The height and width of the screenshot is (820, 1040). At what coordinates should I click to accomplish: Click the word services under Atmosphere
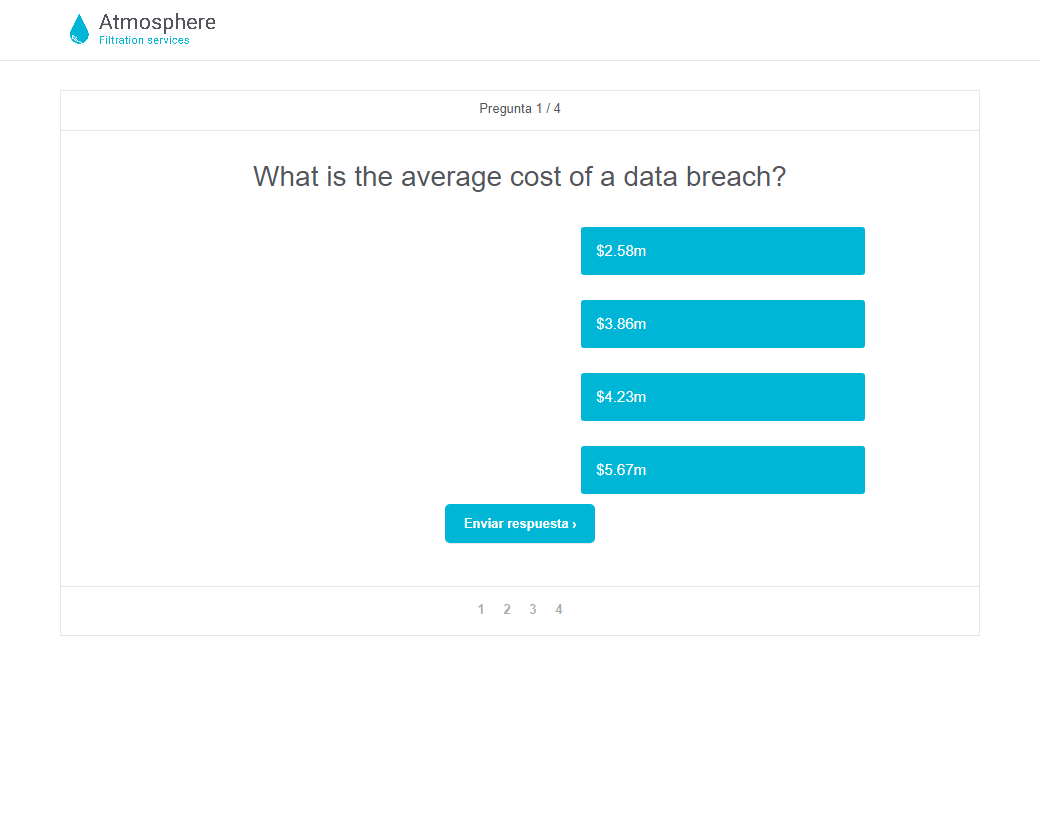point(168,40)
